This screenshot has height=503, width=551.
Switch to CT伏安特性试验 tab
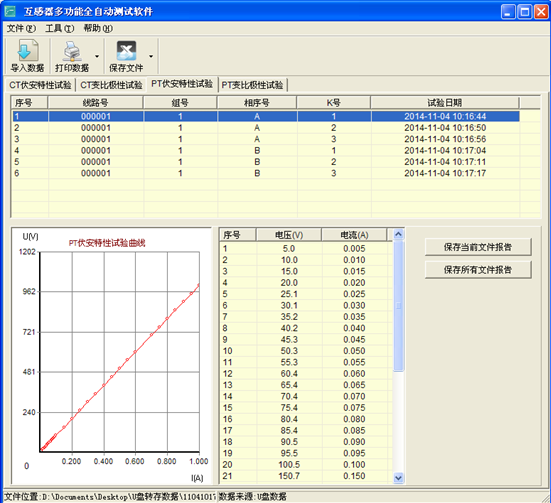pyautogui.click(x=40, y=85)
